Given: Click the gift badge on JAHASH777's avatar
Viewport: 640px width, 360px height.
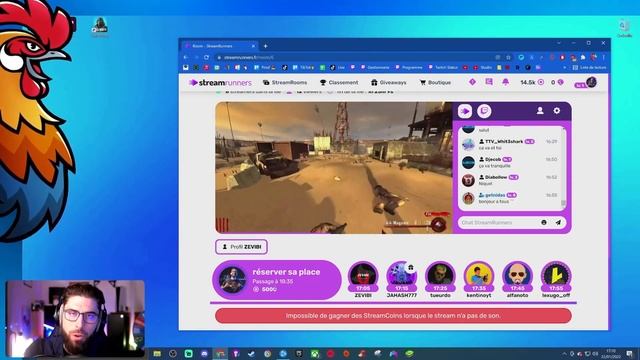Looking at the screenshot, I should 411,267.
